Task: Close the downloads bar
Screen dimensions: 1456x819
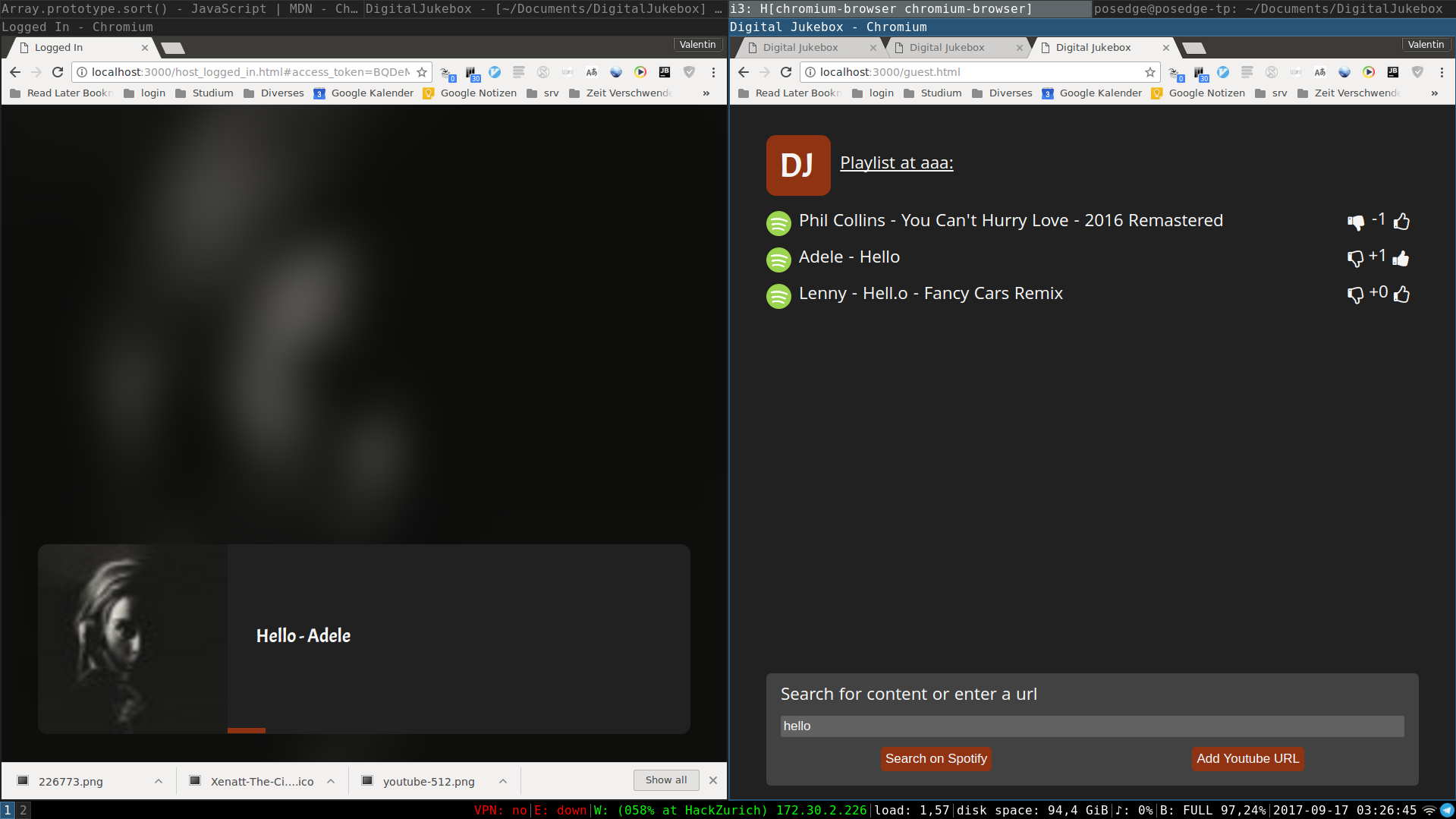Action: click(713, 780)
